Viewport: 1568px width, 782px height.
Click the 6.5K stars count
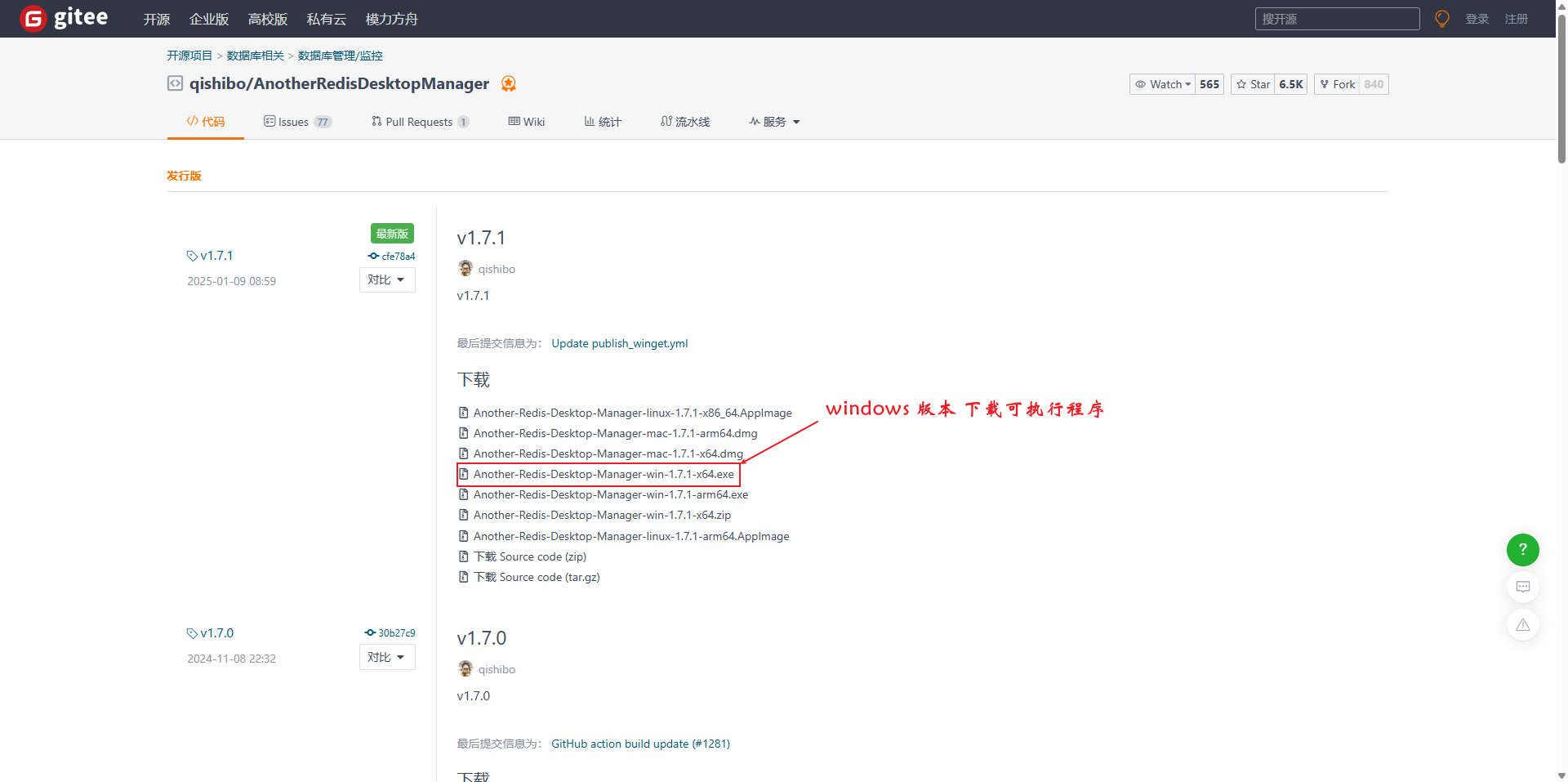pos(1290,84)
